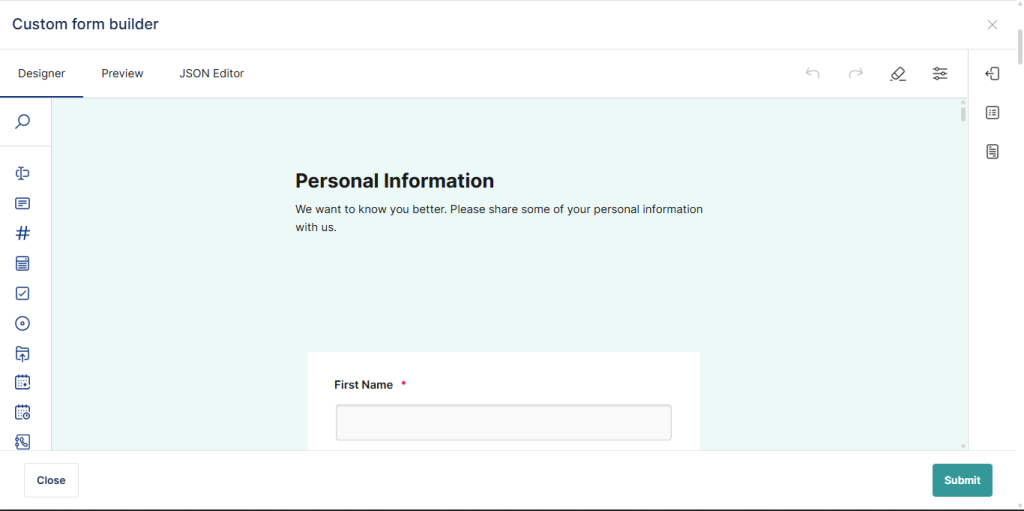Image resolution: width=1024 pixels, height=511 pixels.
Task: Select the file upload toolbox icon
Action: coord(22,353)
